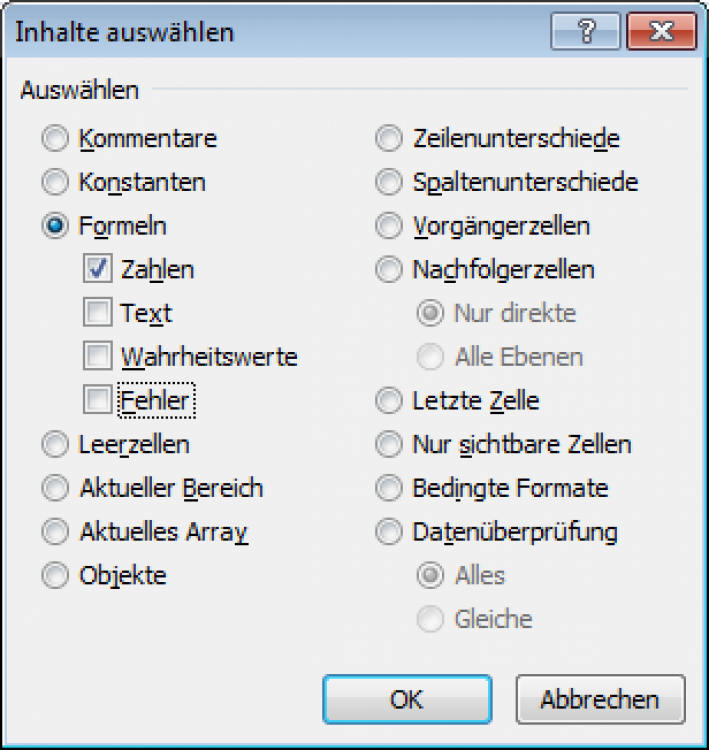Choose the Zeilenunterschiede option
Screen dimensions: 709x750
pyautogui.click(x=388, y=139)
